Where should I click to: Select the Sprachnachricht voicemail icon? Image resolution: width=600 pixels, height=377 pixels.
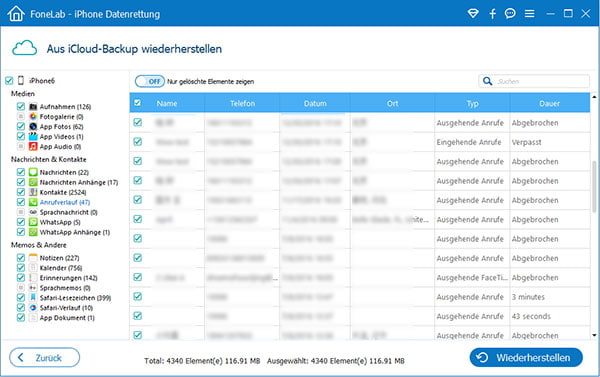(x=33, y=212)
